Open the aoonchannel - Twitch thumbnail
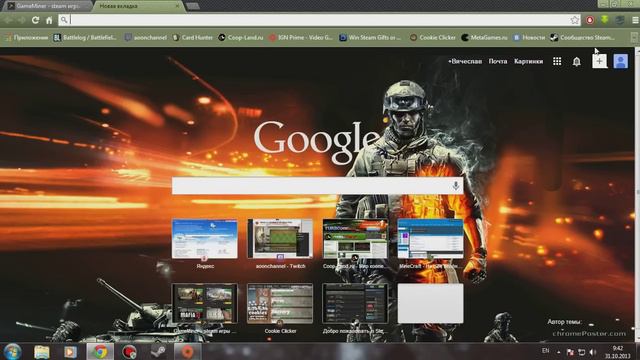Viewport: 640px width, 360px height. coord(280,238)
